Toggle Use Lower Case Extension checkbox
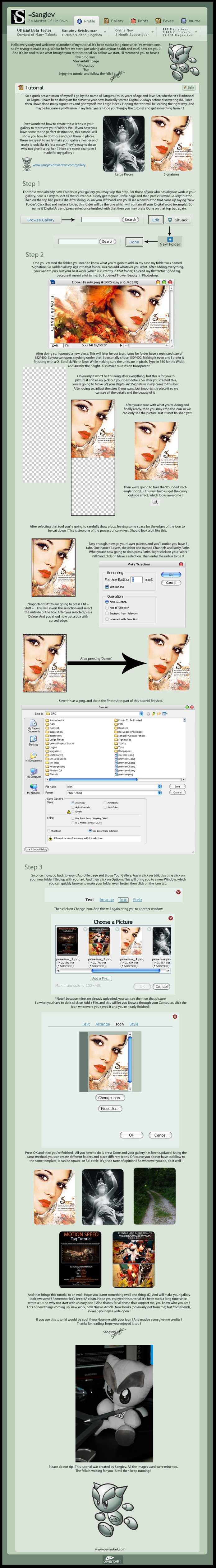Viewport: 216px width, 1568px height. [90, 830]
